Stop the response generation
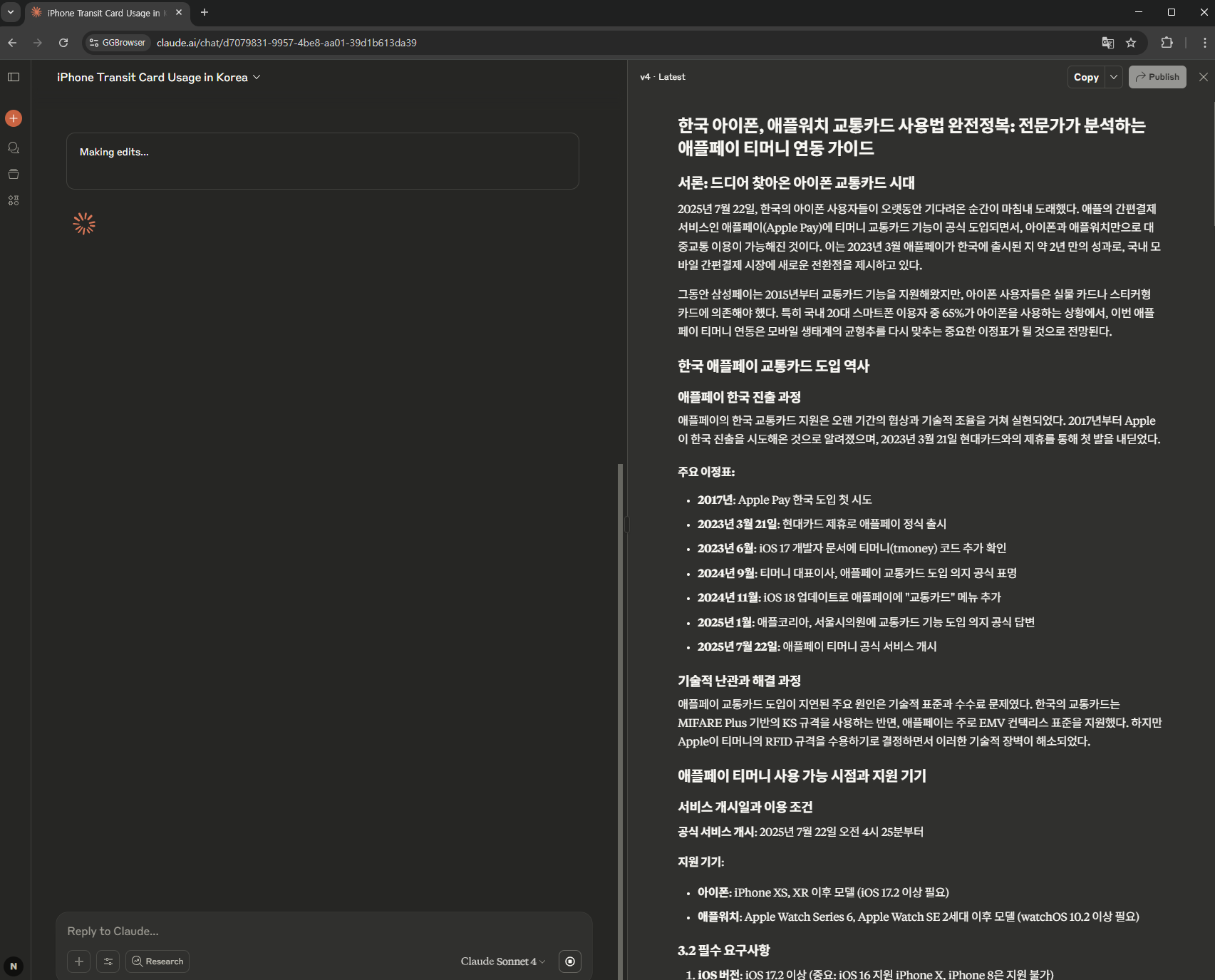Image resolution: width=1215 pixels, height=980 pixels. pyautogui.click(x=570, y=961)
